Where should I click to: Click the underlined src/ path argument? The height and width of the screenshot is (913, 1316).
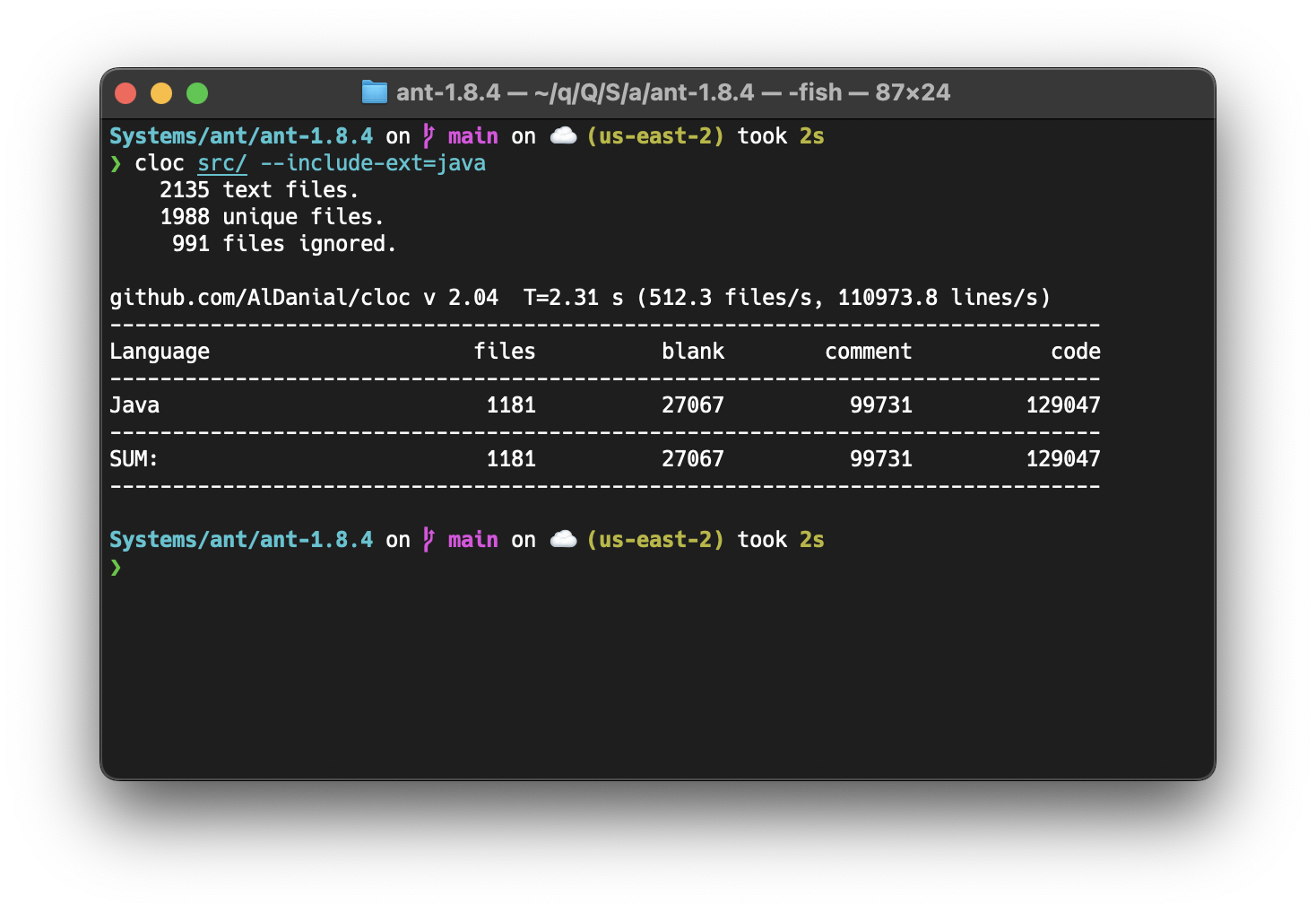click(222, 163)
